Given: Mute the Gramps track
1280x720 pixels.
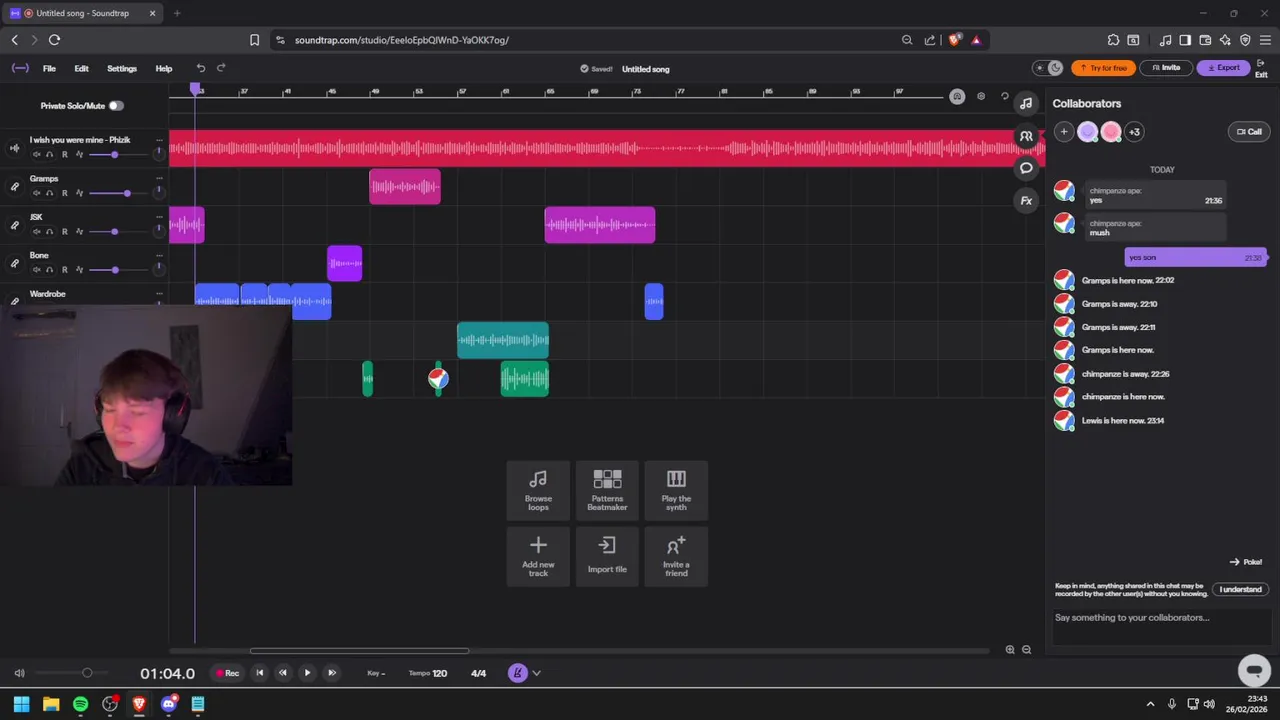Looking at the screenshot, I should 37,193.
